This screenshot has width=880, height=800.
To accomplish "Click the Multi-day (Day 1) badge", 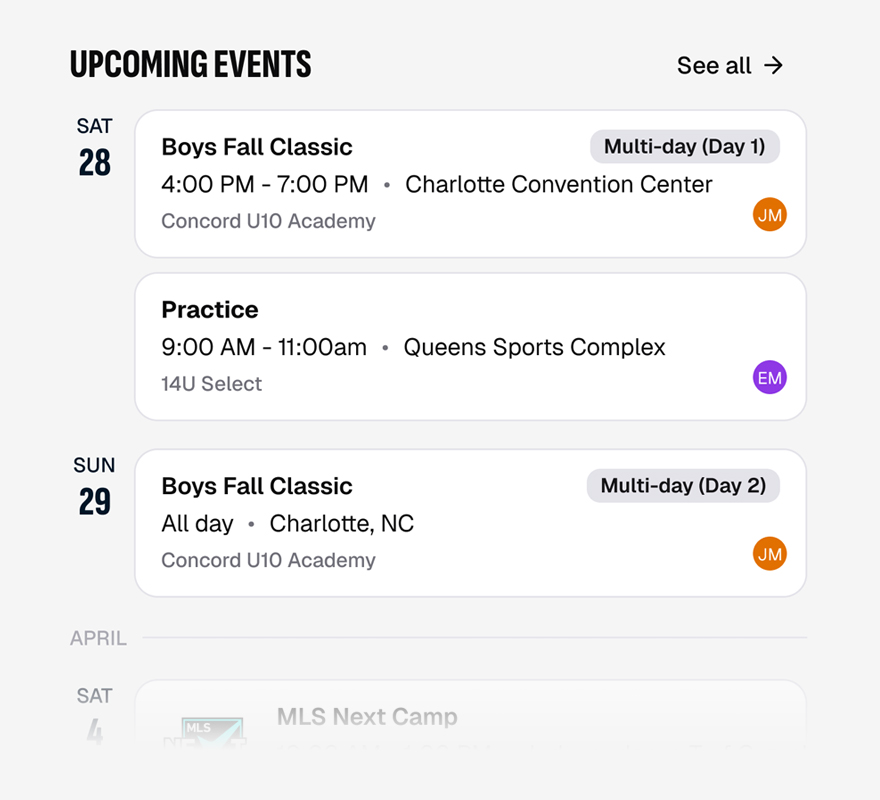I will coord(685,147).
